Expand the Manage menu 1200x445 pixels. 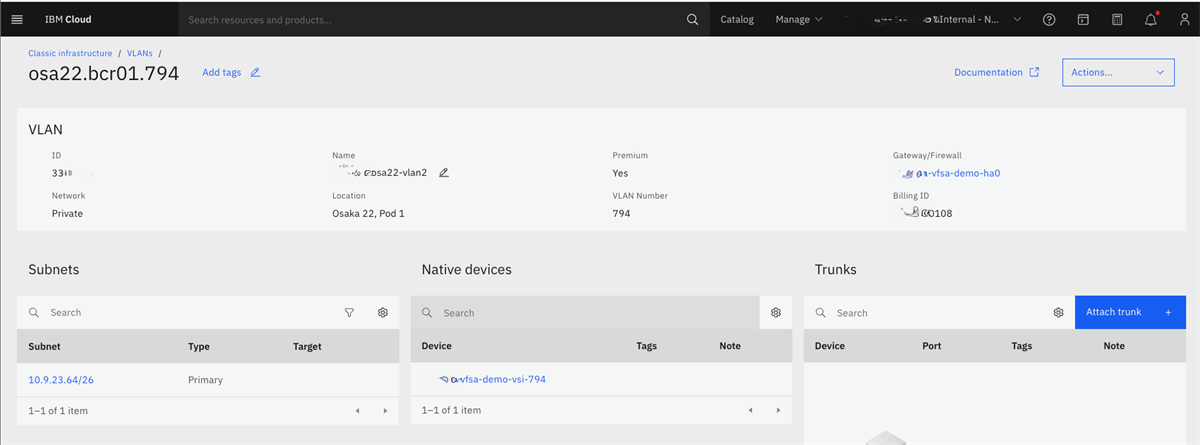[x=799, y=19]
